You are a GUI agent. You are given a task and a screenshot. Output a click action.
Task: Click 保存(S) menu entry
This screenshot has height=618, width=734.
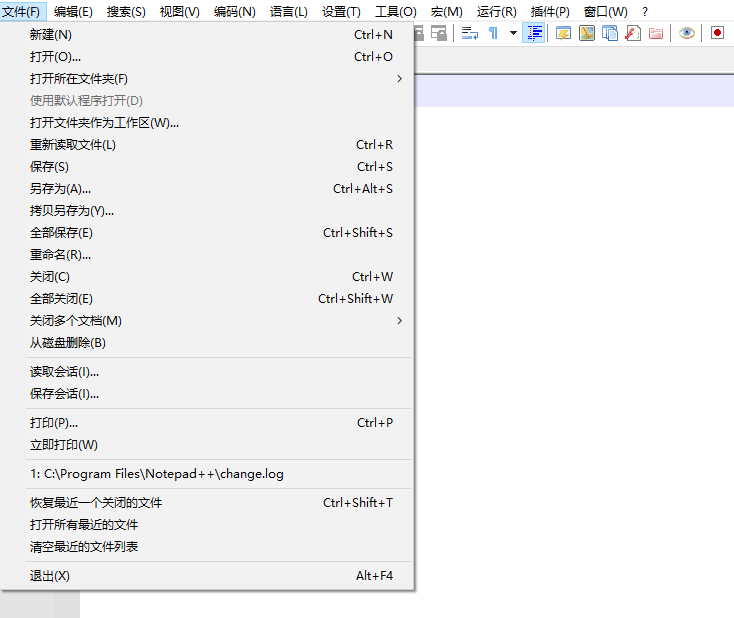tap(207, 167)
